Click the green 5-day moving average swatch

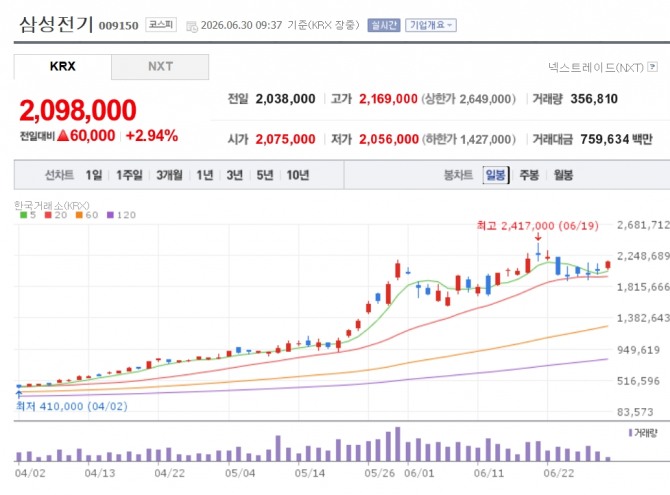24,215
